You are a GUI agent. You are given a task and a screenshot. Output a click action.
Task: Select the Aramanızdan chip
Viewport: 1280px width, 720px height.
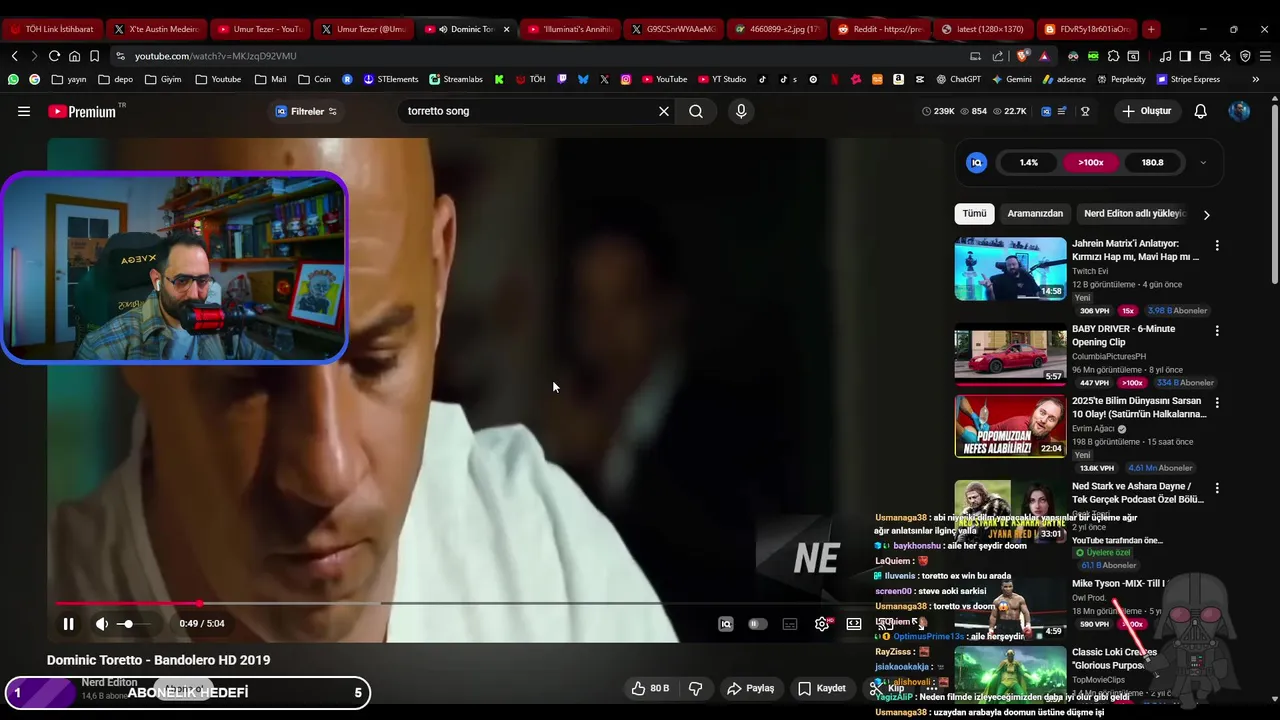tap(1035, 213)
